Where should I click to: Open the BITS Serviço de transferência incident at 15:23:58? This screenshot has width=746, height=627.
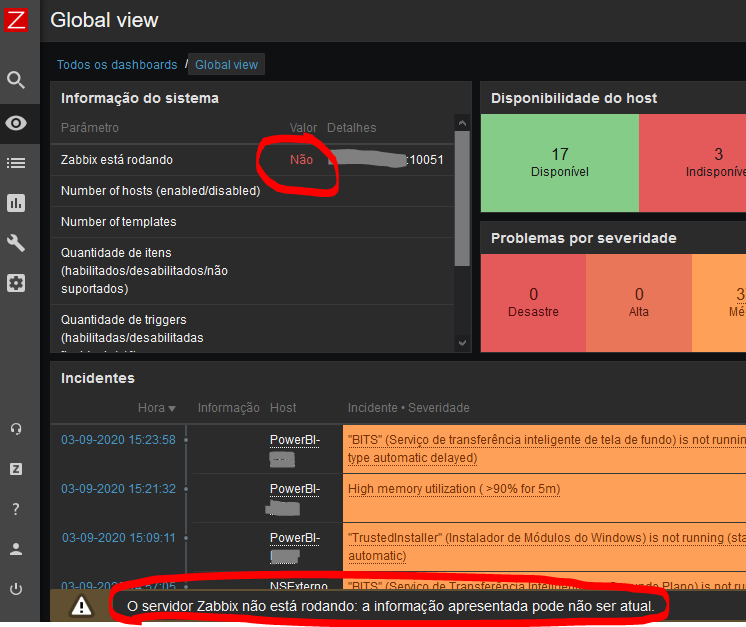pyautogui.click(x=547, y=449)
